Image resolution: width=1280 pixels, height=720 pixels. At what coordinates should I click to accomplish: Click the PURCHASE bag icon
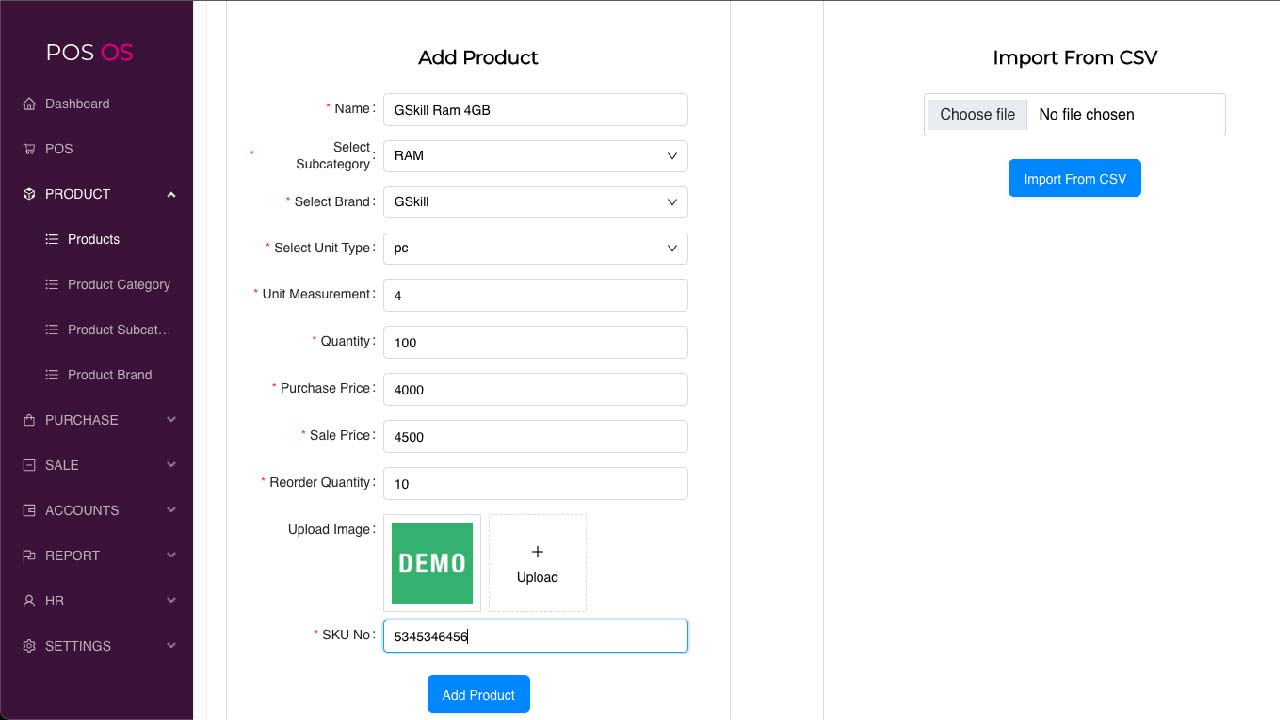[29, 420]
